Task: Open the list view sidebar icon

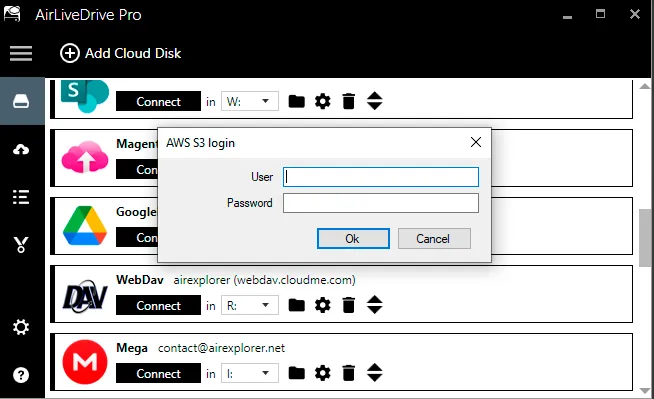Action: click(x=21, y=197)
